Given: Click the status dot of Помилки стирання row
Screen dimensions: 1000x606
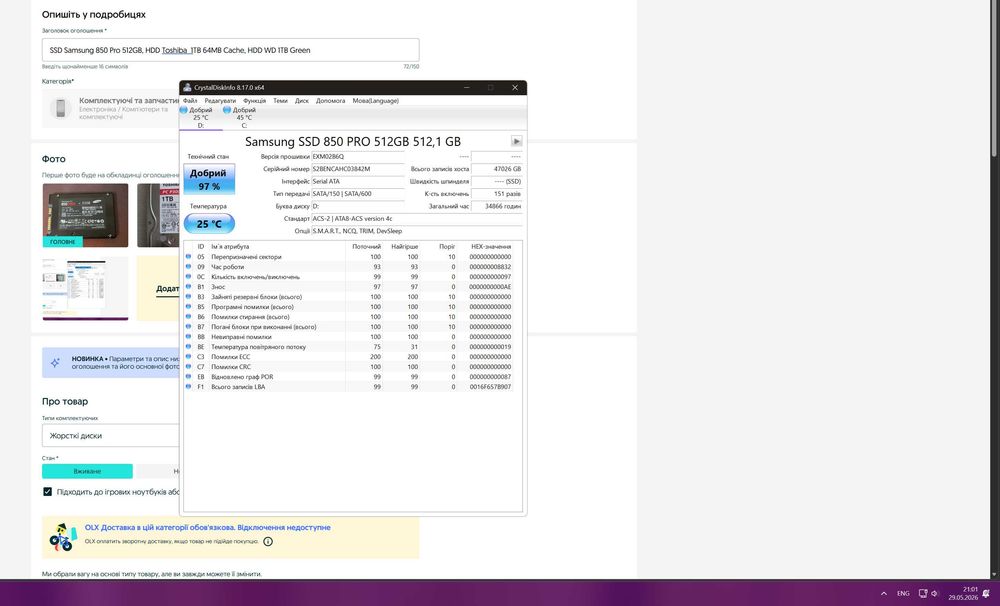Looking at the screenshot, I should click(x=188, y=316).
